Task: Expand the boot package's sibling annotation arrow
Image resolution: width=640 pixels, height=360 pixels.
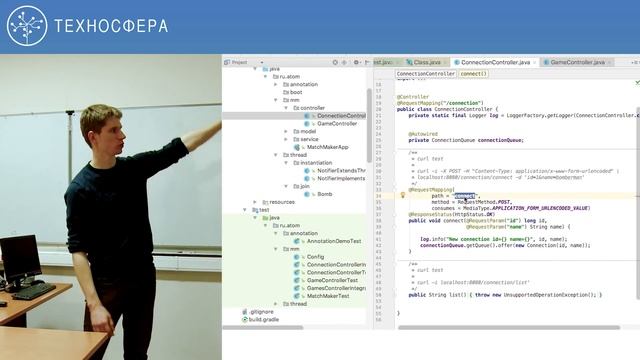Action: pyautogui.click(x=276, y=84)
